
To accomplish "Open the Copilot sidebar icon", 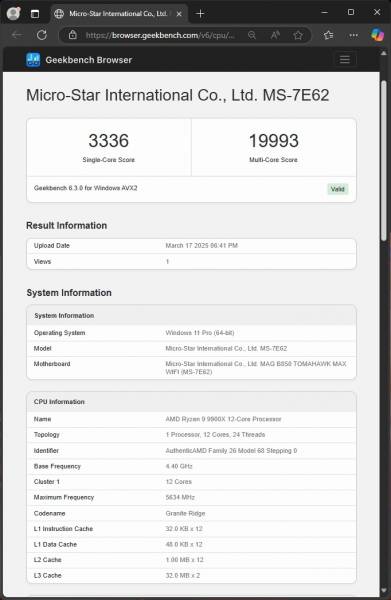I will [377, 35].
